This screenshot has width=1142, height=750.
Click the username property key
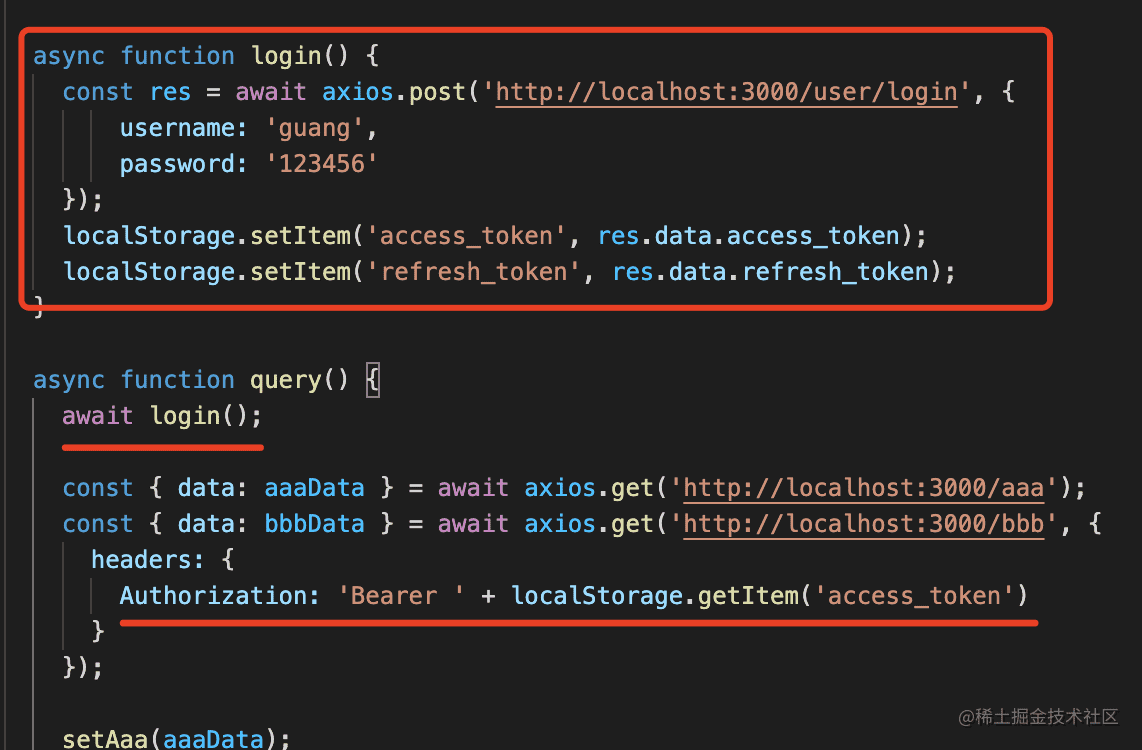pos(178,128)
